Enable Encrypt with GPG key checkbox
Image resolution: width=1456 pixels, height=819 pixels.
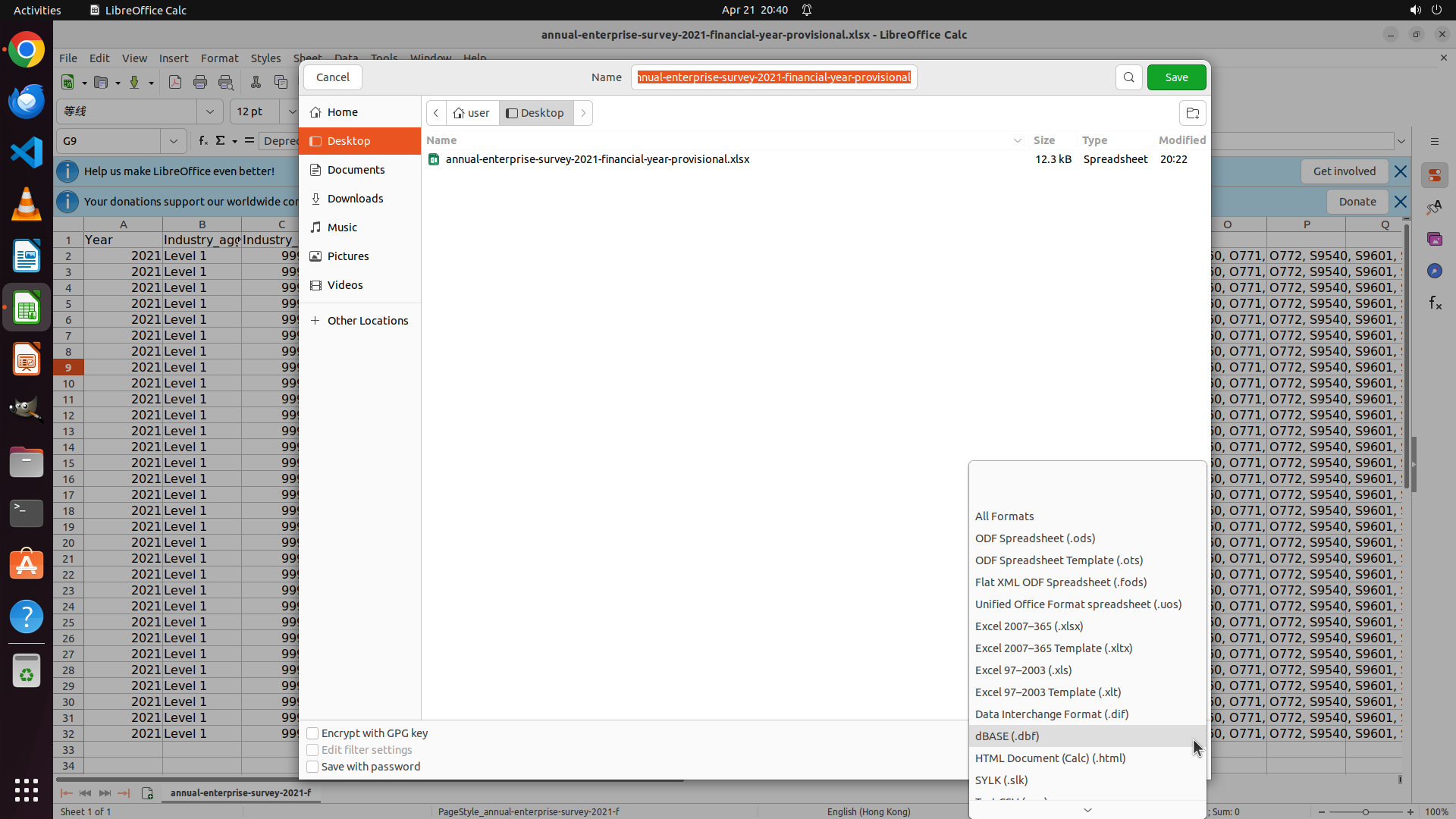pos(312,733)
